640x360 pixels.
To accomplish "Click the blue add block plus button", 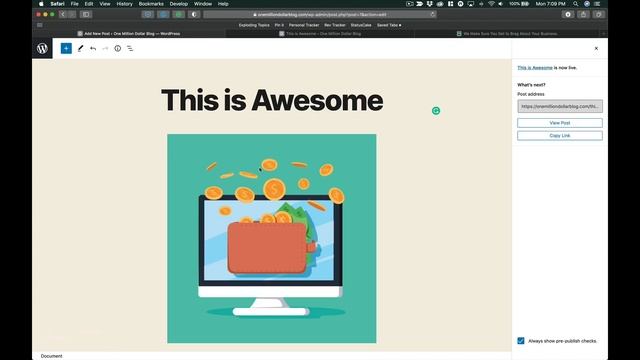I will click(x=66, y=48).
